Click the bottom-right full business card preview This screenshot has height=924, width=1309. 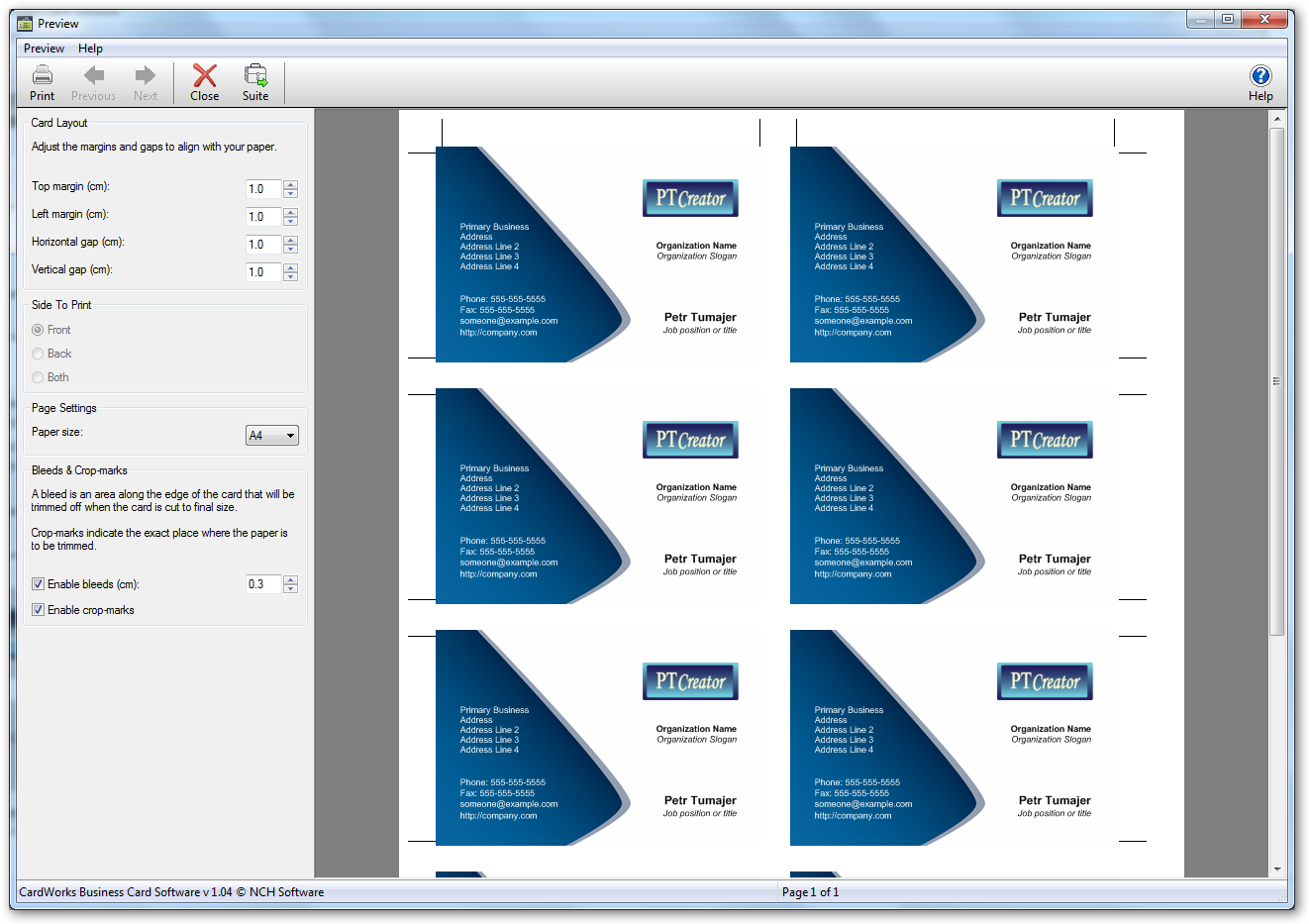tap(952, 738)
